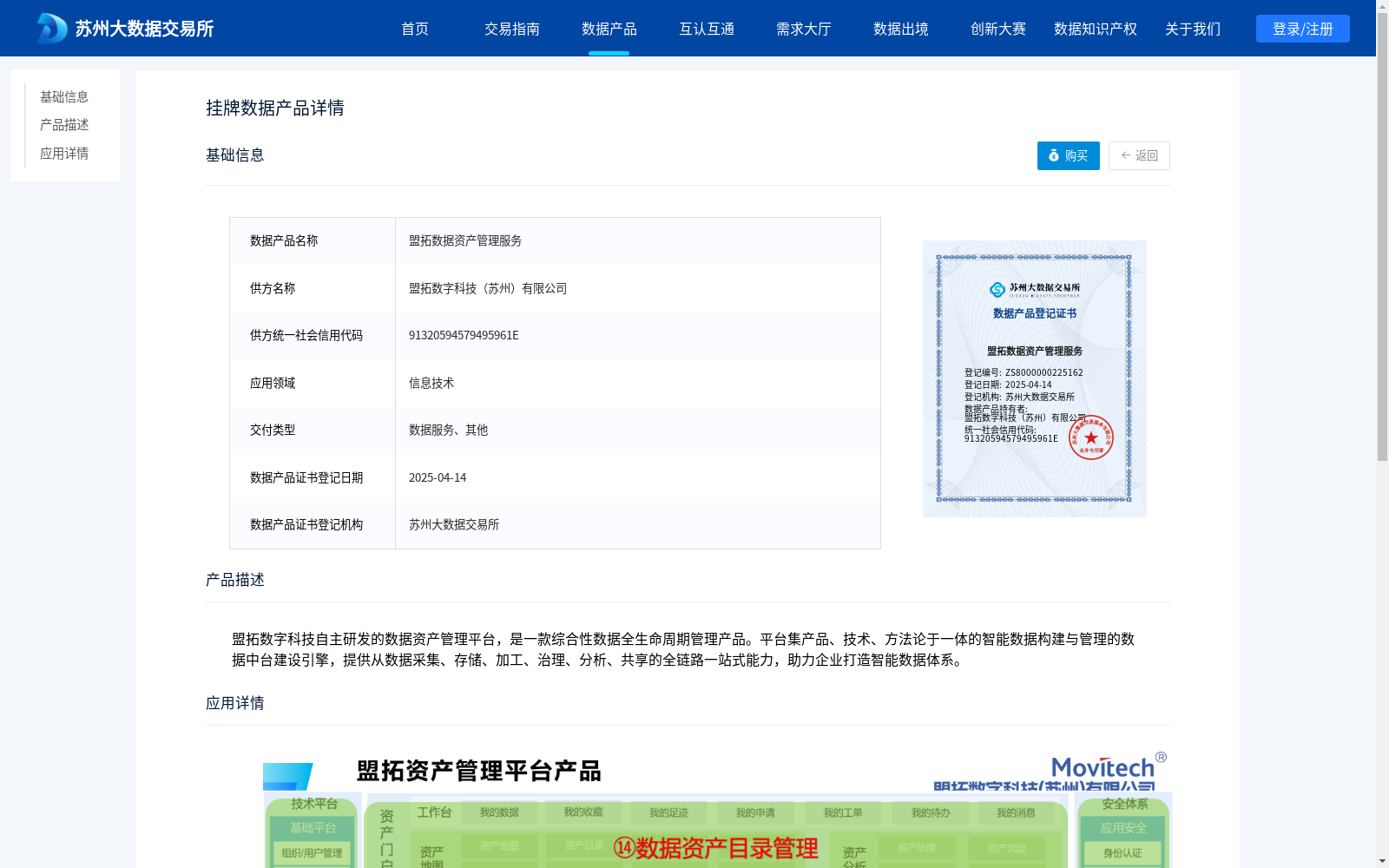The height and width of the screenshot is (868, 1389).
Task: Click the 应用详情 section heading
Action: (235, 703)
